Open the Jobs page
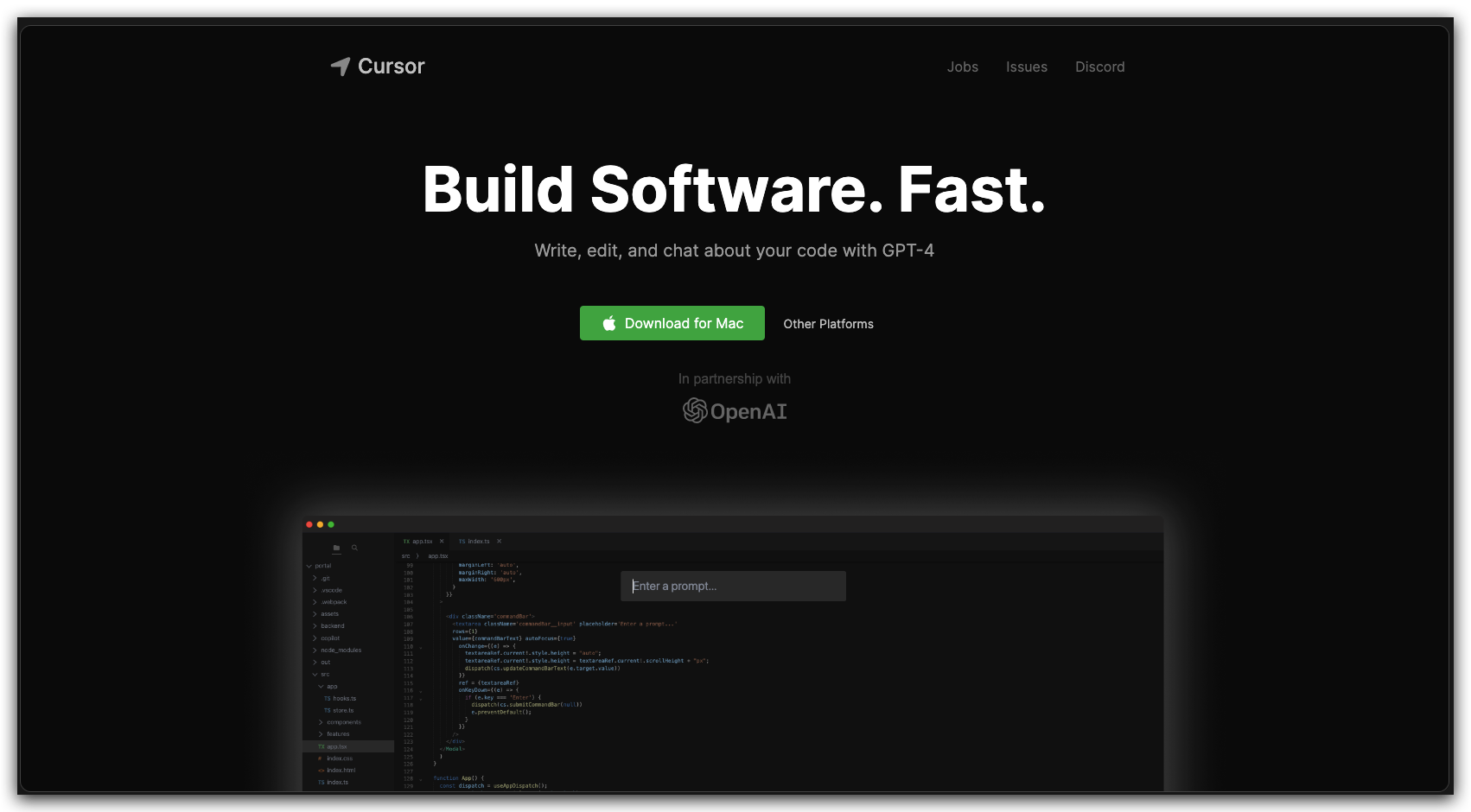This screenshot has height=812, width=1471. point(963,67)
